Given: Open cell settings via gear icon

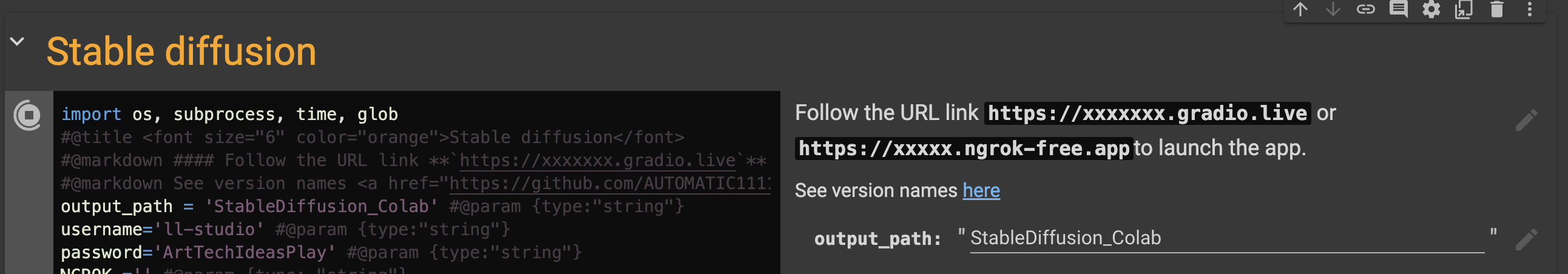Looking at the screenshot, I should coord(1431,9).
